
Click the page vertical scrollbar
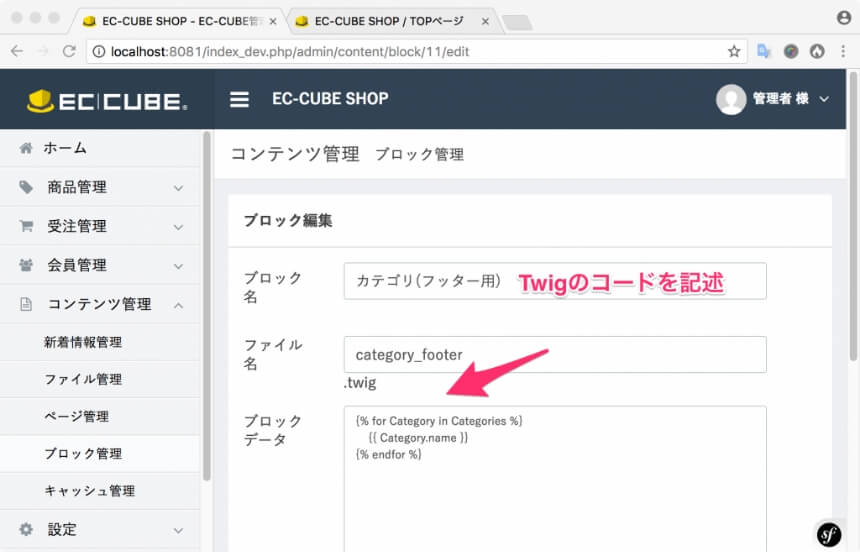pyautogui.click(x=853, y=217)
